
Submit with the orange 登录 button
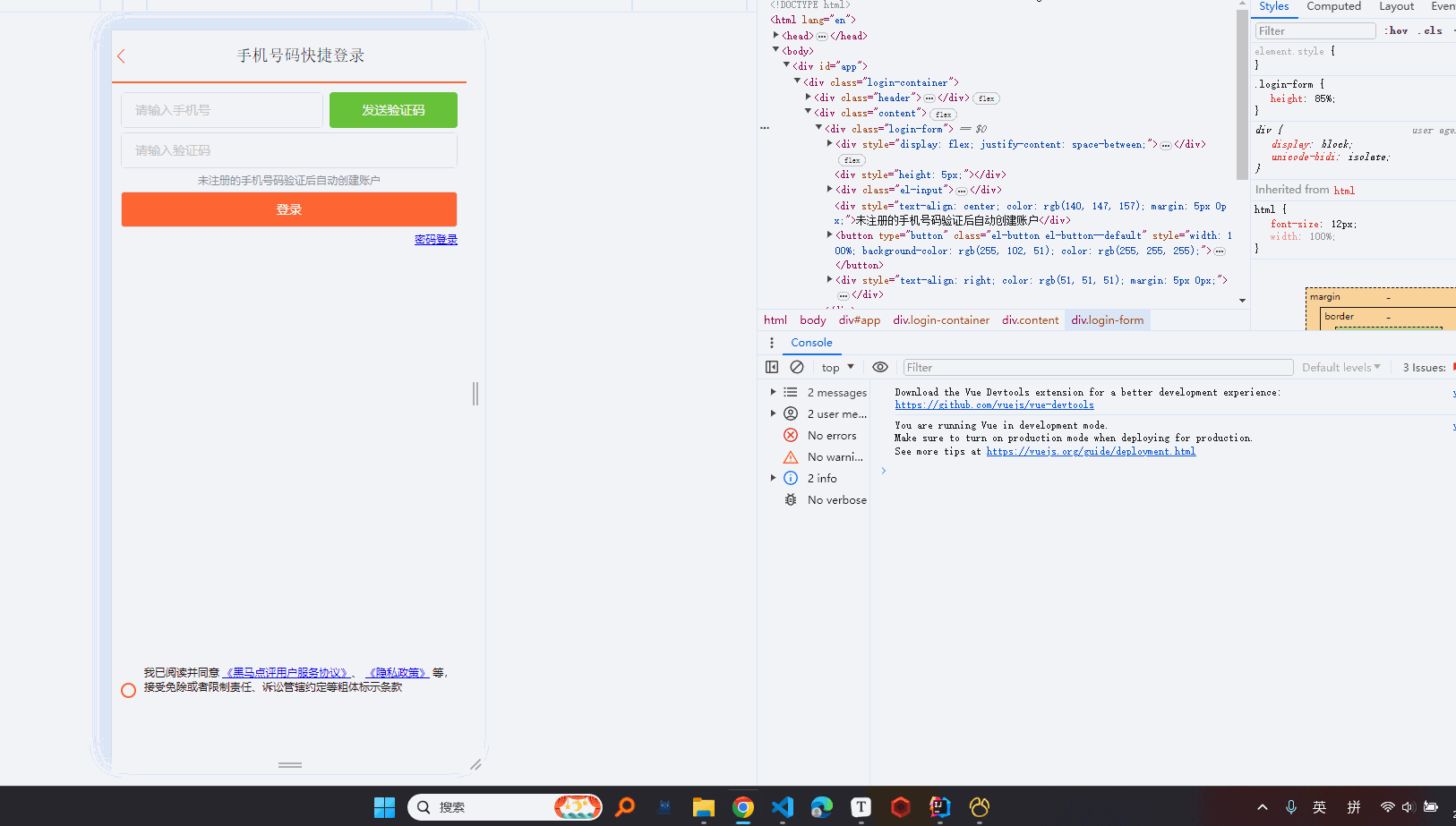[289, 209]
